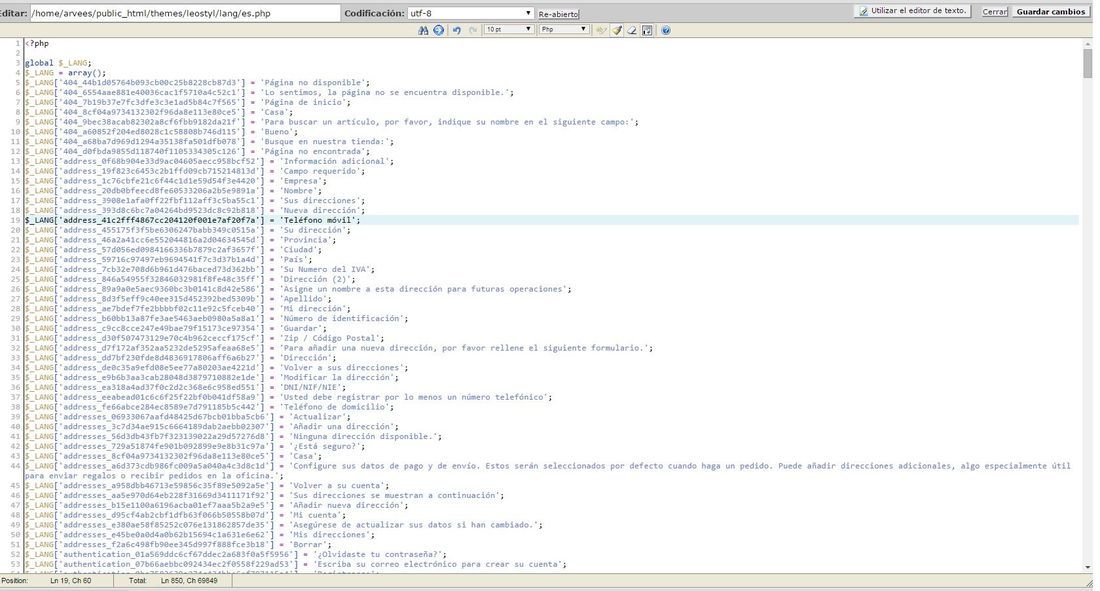
Task: Click Guardar cambios to save
Action: 1050,12
